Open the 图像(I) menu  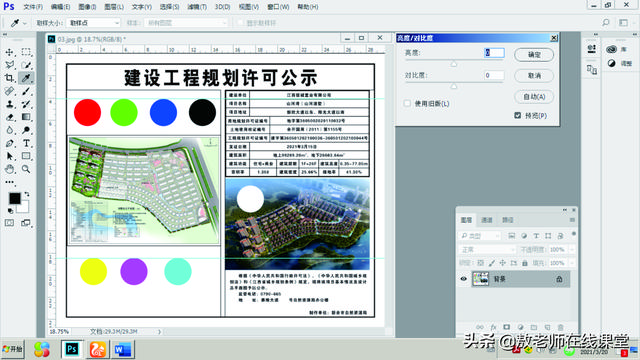(87, 7)
